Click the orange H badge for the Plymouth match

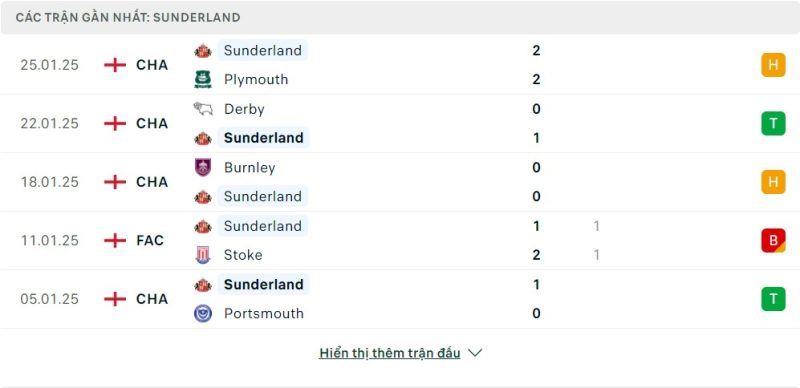(773, 65)
